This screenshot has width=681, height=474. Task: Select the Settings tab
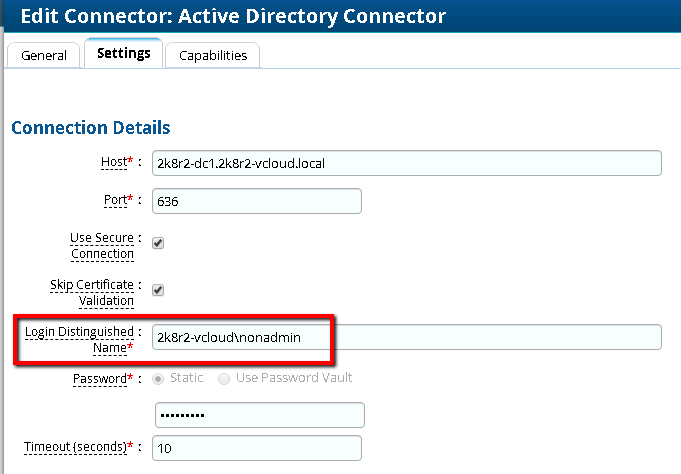click(x=124, y=53)
